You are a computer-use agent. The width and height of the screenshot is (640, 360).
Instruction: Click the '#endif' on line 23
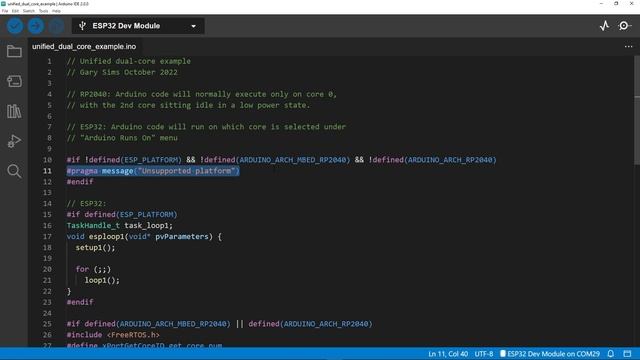tap(80, 302)
